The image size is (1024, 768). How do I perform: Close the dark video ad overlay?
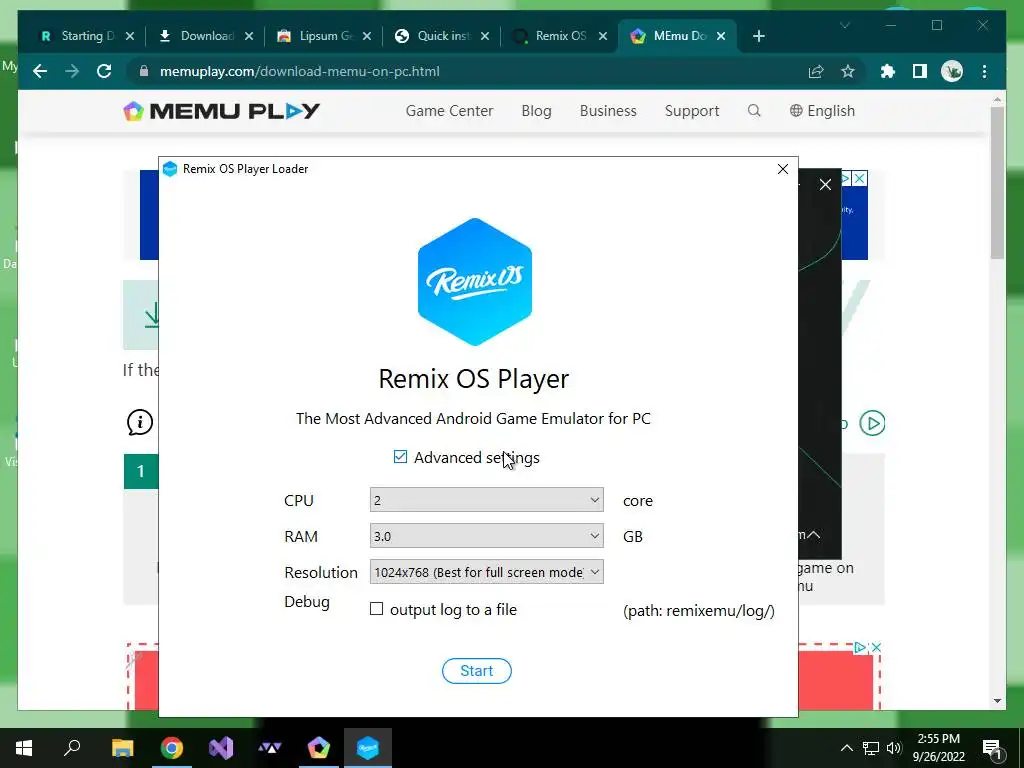pyautogui.click(x=825, y=185)
